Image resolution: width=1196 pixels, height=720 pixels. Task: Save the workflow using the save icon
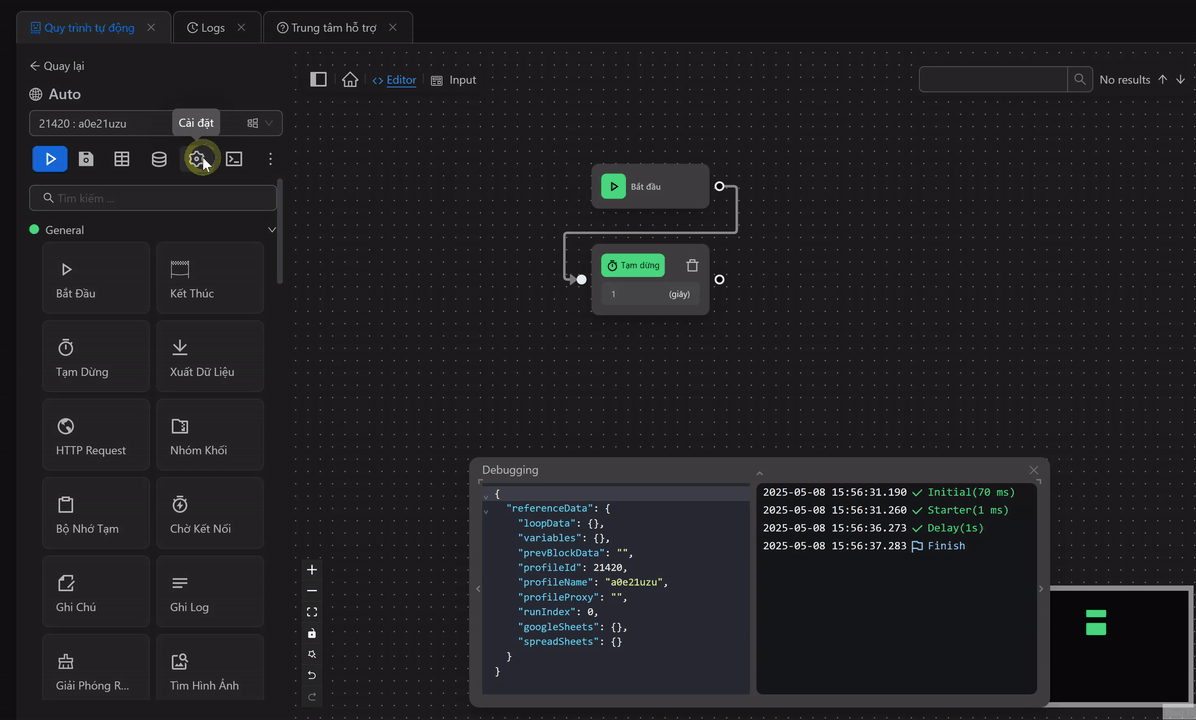pos(85,158)
